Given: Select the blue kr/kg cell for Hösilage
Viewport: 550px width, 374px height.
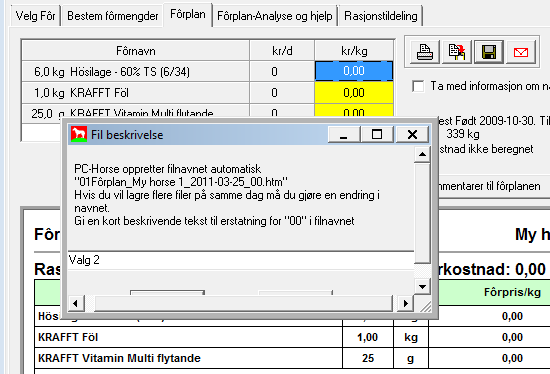Looking at the screenshot, I should (x=354, y=71).
